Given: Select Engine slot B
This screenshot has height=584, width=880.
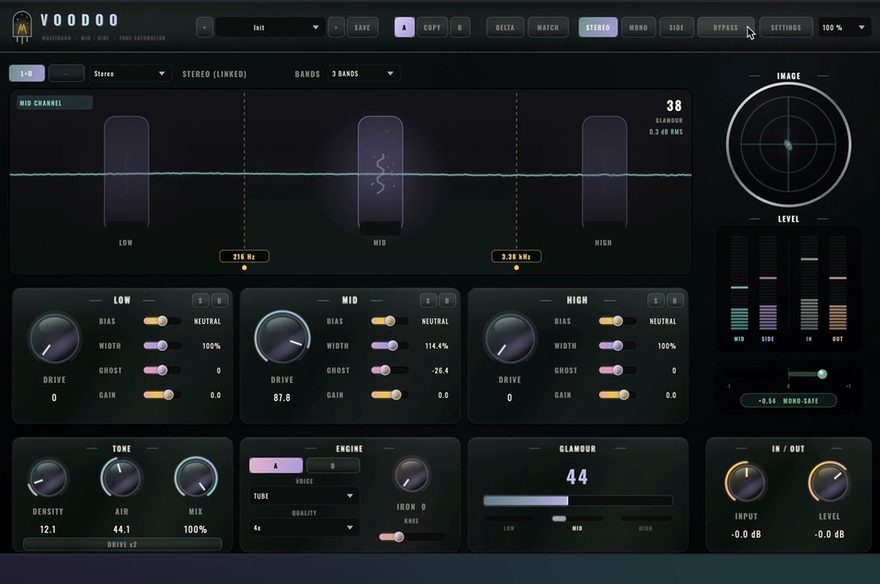Looking at the screenshot, I should 333,466.
